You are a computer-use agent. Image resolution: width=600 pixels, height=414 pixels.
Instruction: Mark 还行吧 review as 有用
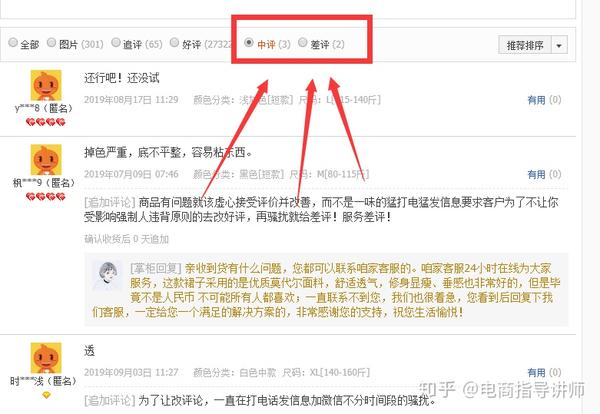(x=536, y=100)
